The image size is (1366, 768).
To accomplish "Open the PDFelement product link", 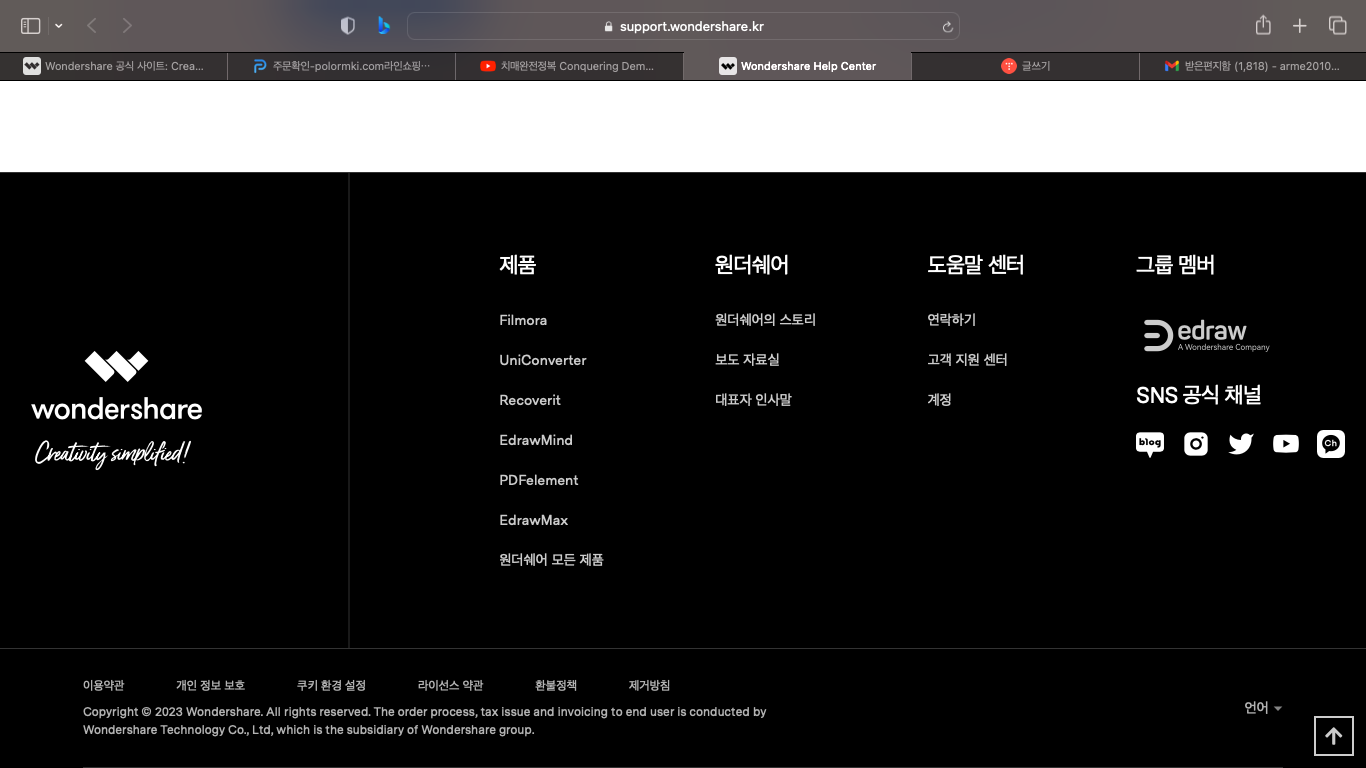I will coord(539,480).
